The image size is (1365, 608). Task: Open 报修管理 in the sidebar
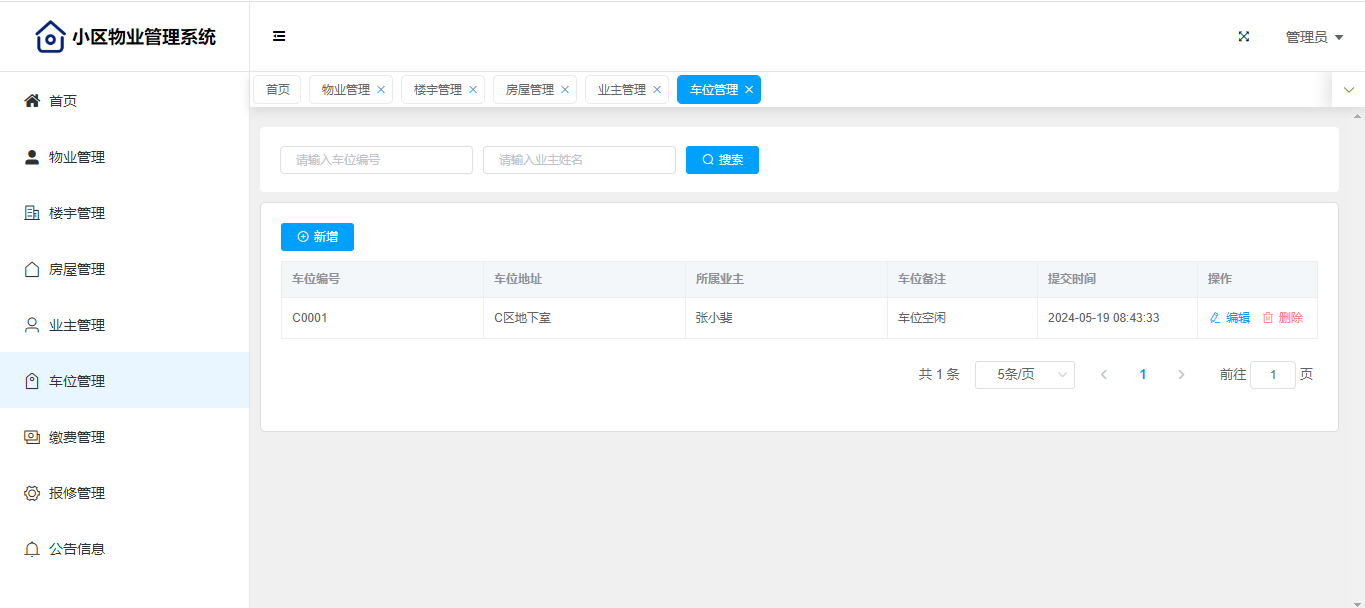point(77,493)
